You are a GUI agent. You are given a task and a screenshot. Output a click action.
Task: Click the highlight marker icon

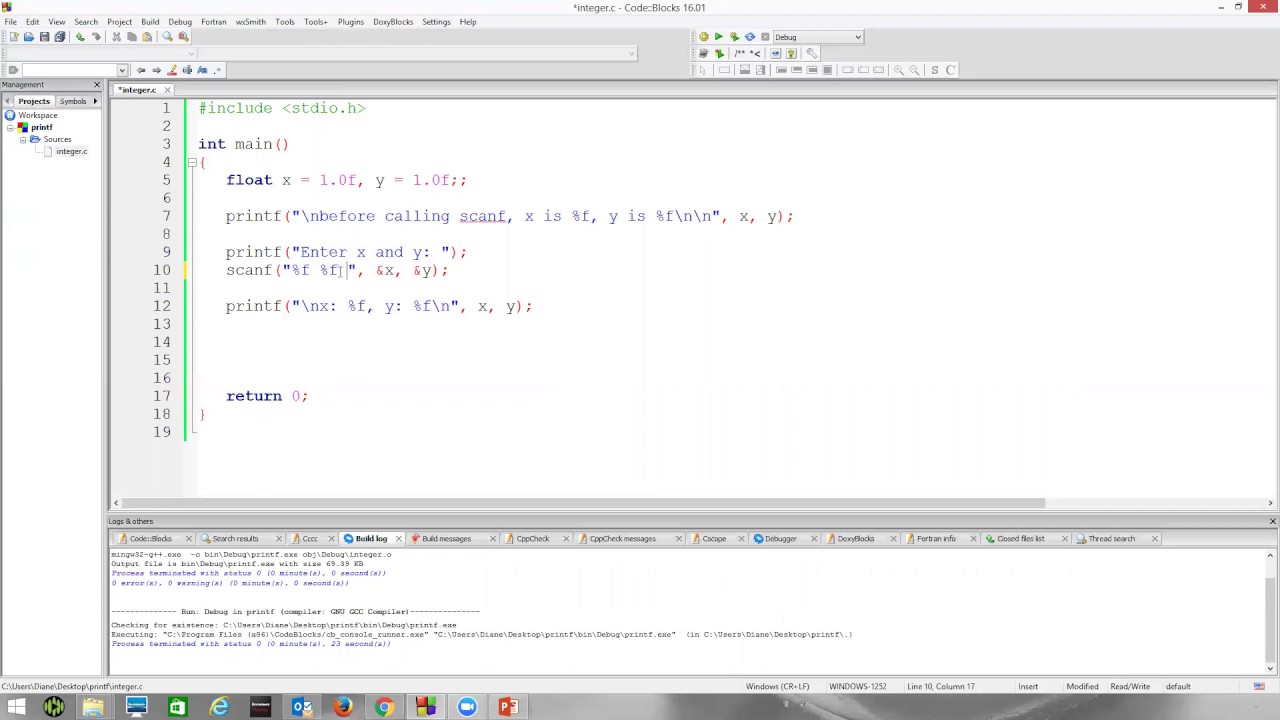(x=172, y=70)
